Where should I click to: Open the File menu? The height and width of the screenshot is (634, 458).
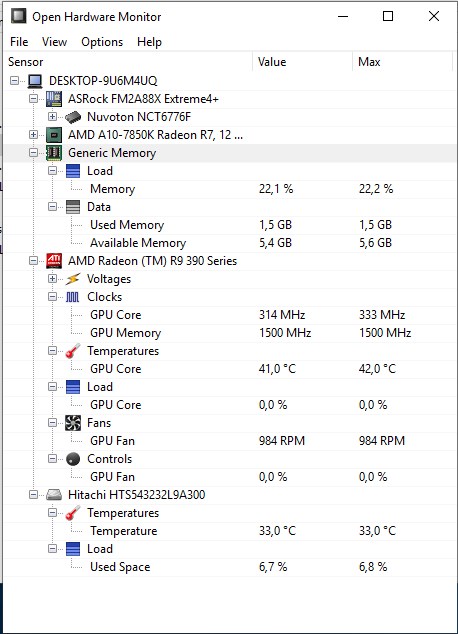[19, 42]
